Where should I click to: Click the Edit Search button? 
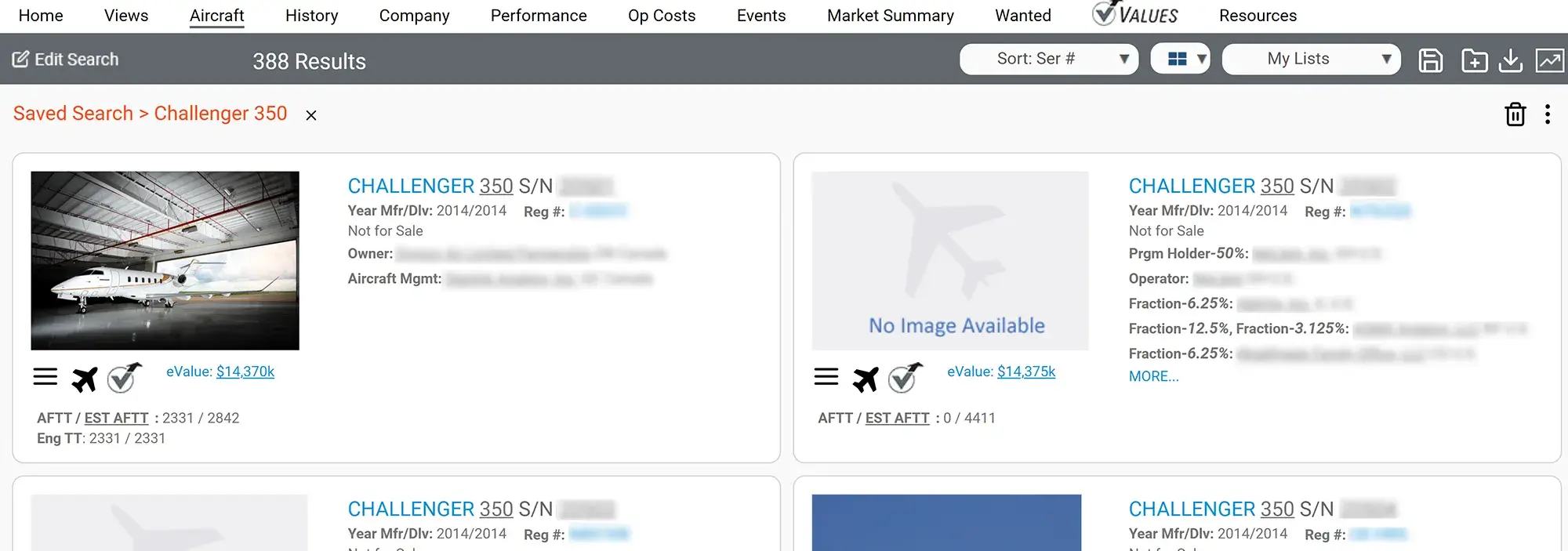66,60
